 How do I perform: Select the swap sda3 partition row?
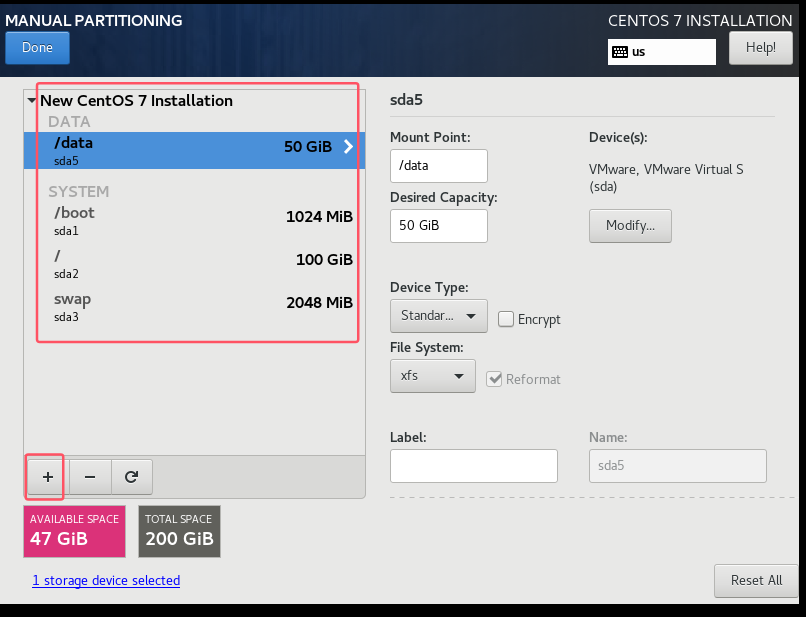tap(194, 307)
